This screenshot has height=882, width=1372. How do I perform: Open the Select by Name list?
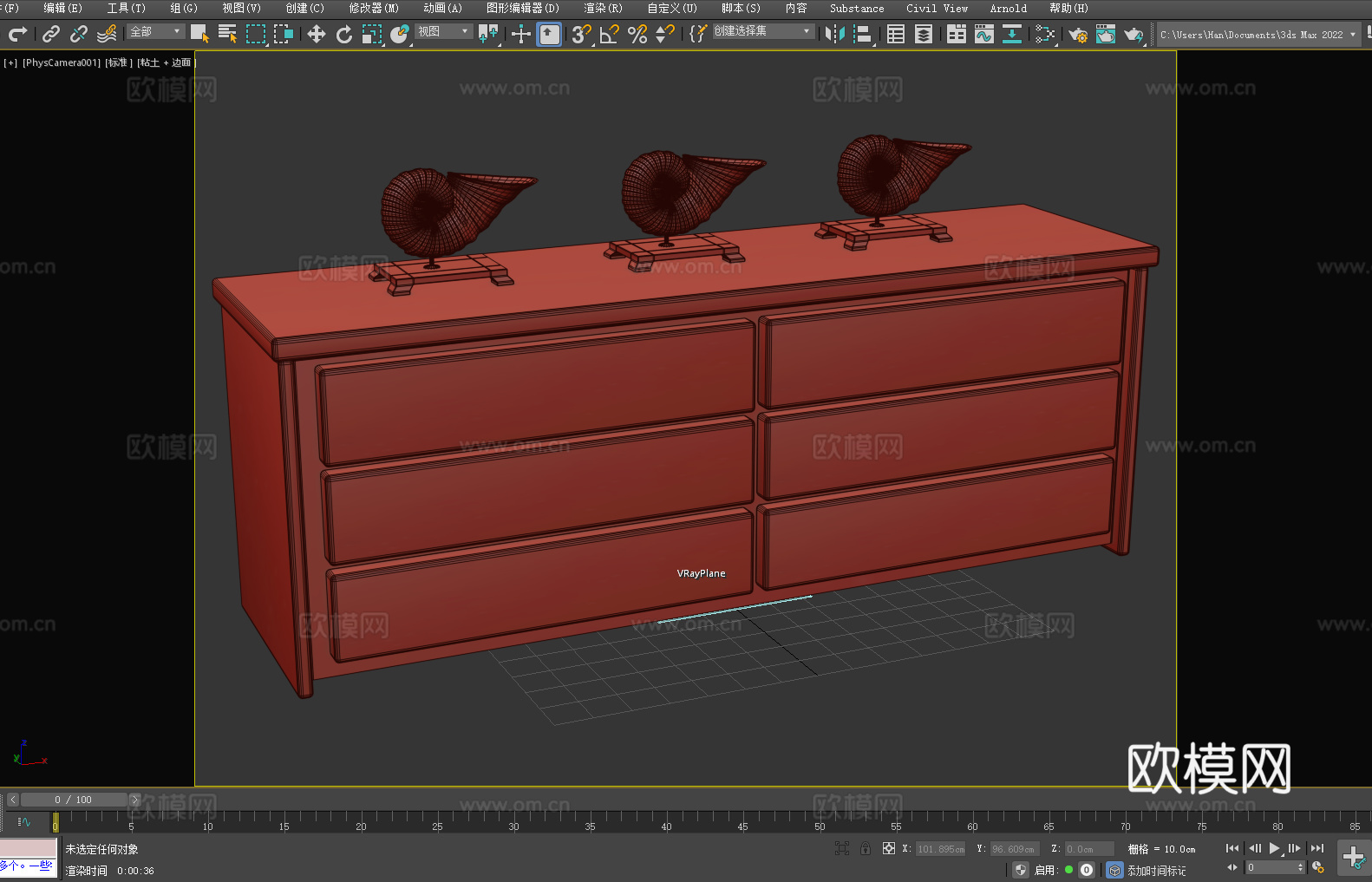pyautogui.click(x=227, y=34)
